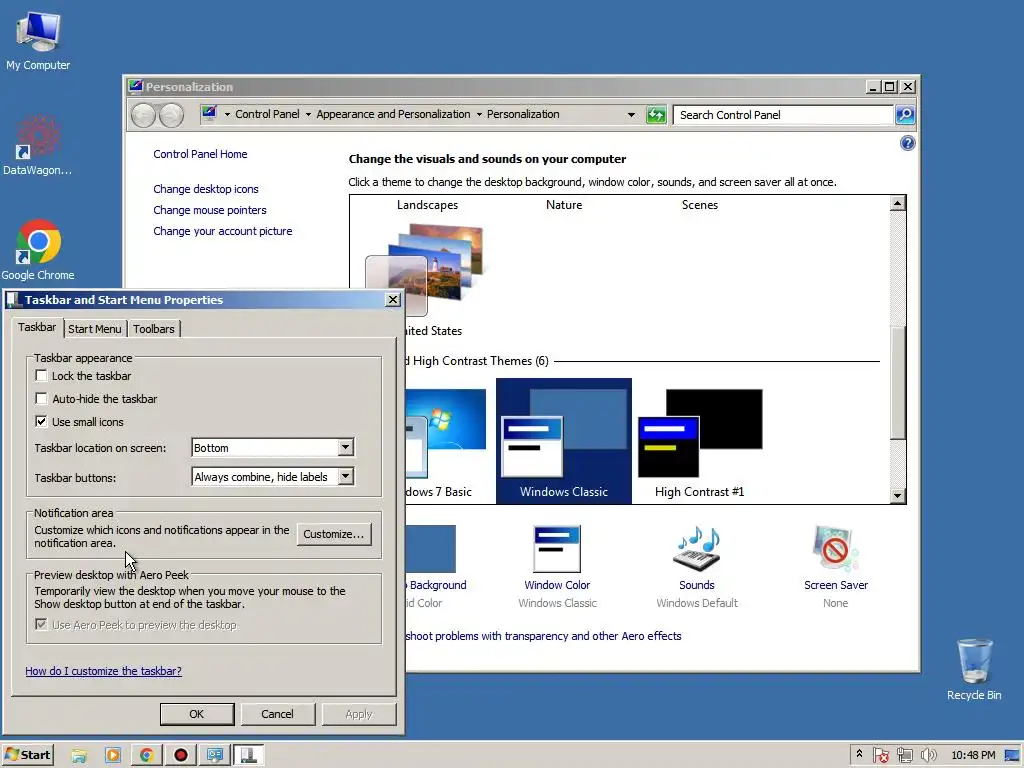The image size is (1024, 768).
Task: Open Chrome from the taskbar
Action: click(x=147, y=756)
